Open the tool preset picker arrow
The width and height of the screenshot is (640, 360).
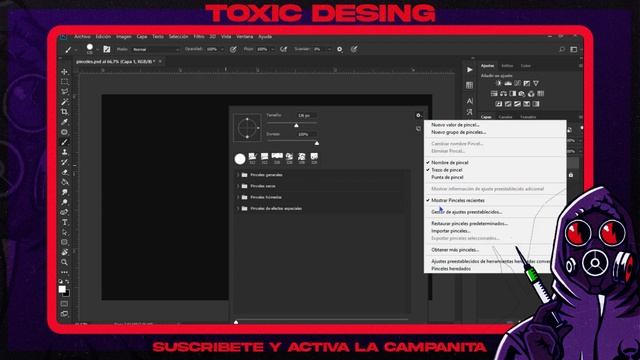point(76,49)
